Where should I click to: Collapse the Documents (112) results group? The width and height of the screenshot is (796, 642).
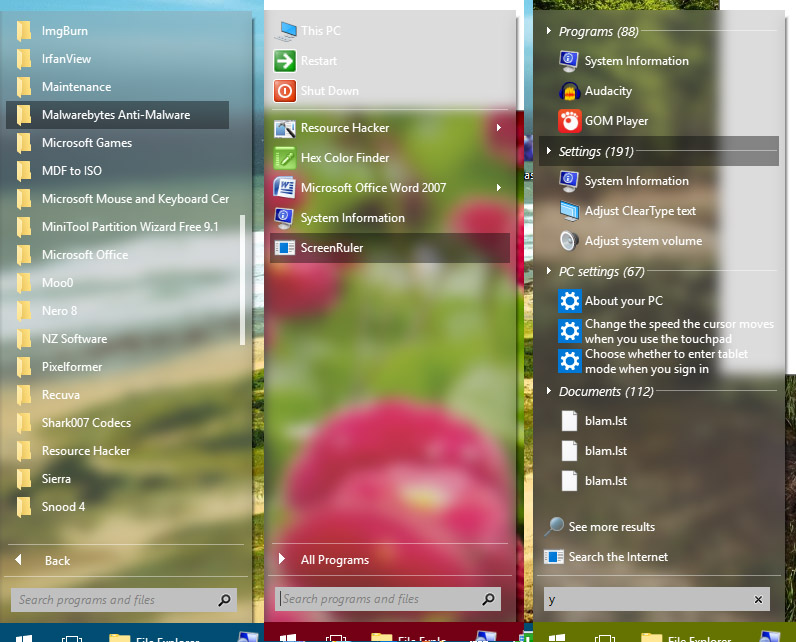coord(549,391)
